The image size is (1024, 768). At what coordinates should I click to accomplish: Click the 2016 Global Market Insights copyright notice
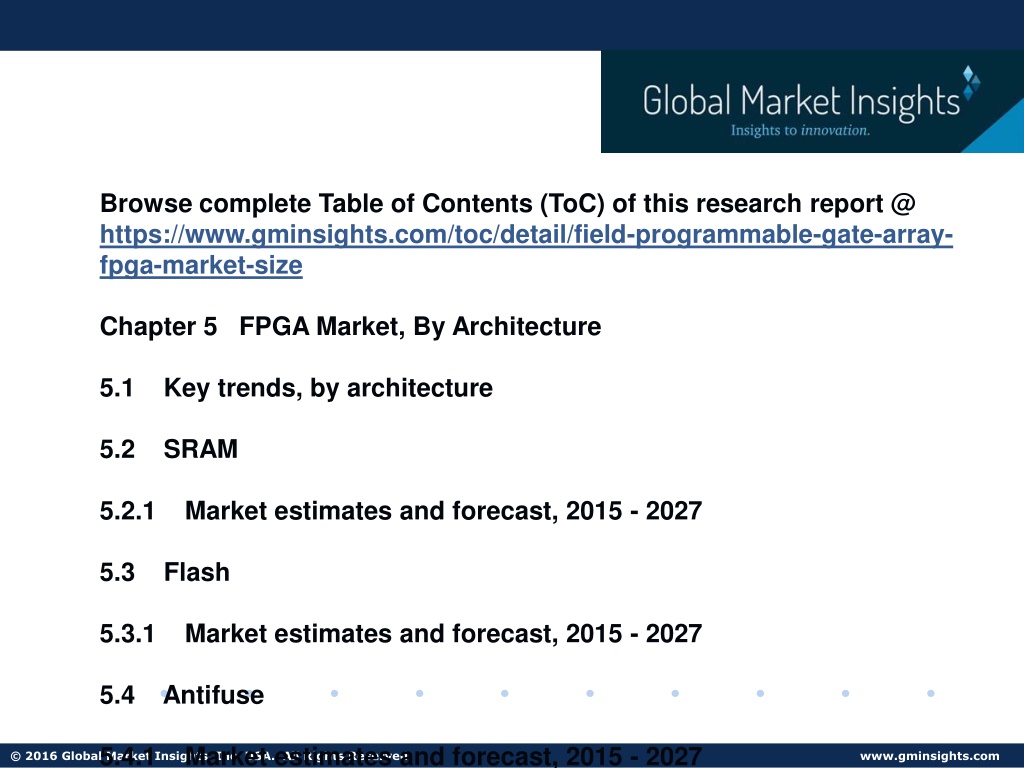coord(210,756)
